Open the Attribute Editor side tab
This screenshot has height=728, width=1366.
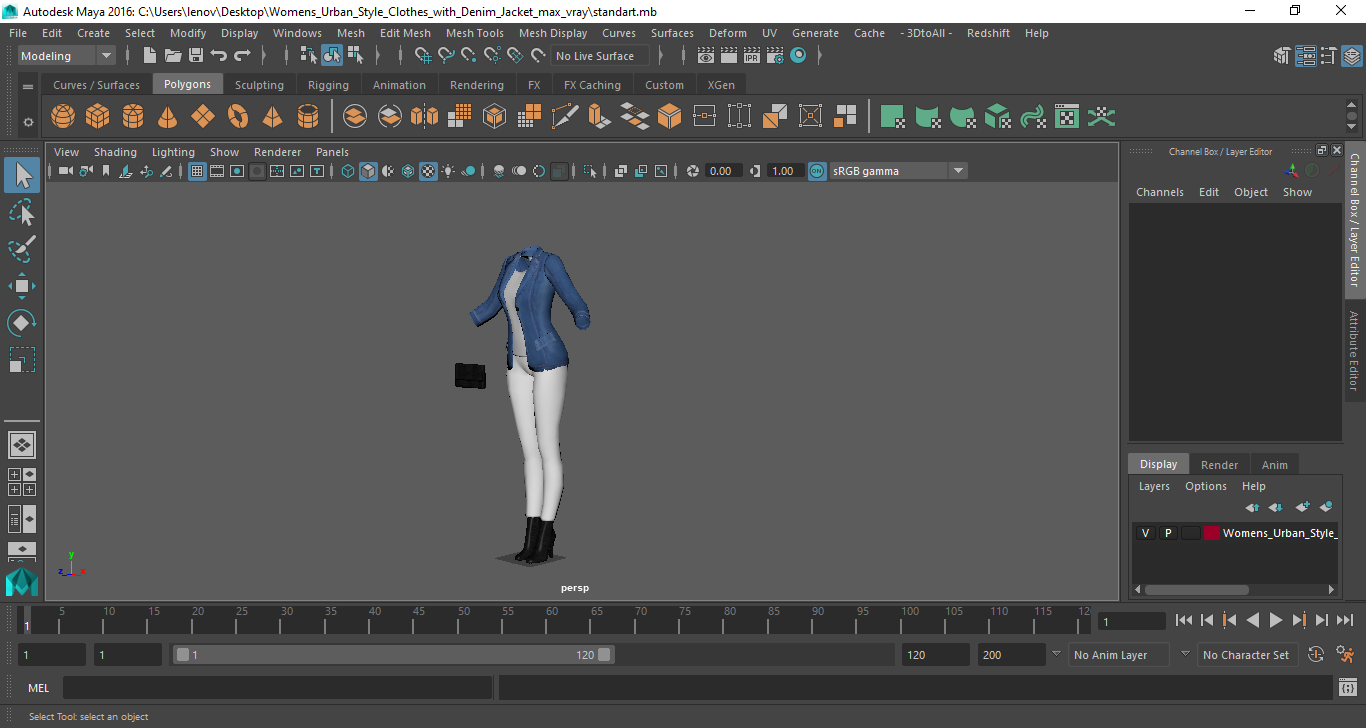[1354, 350]
